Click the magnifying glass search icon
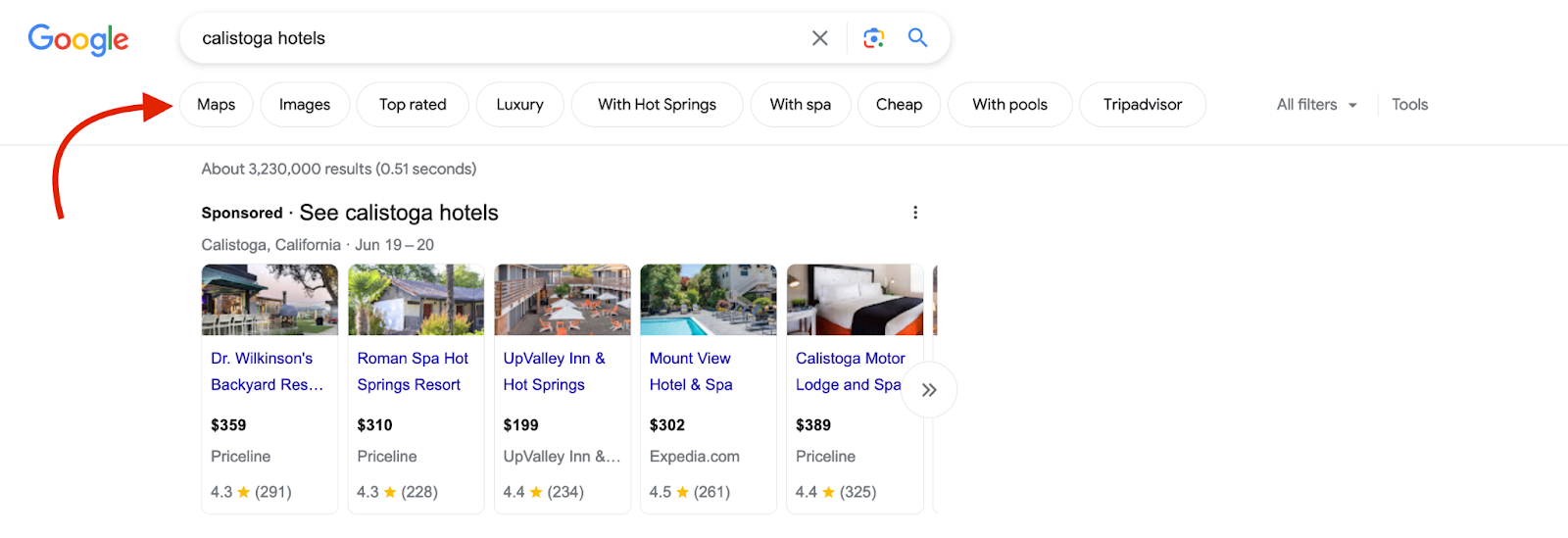 click(x=917, y=38)
